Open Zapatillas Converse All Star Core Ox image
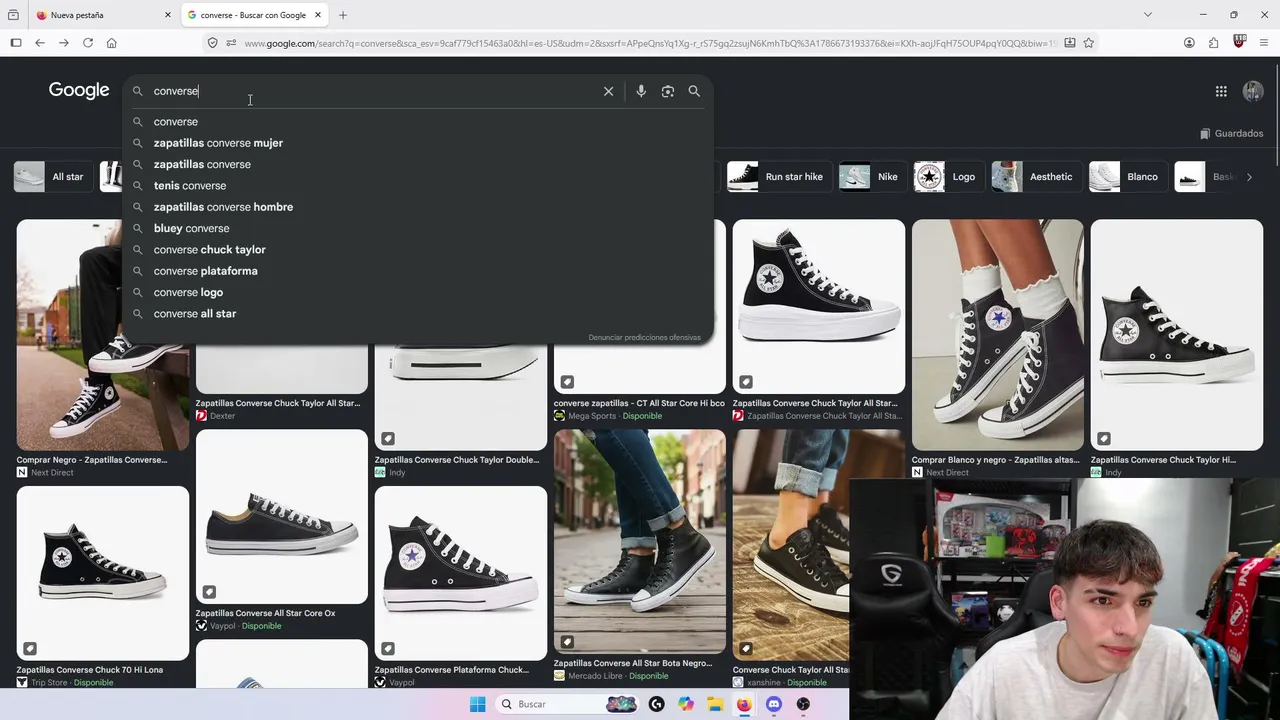 (282, 517)
